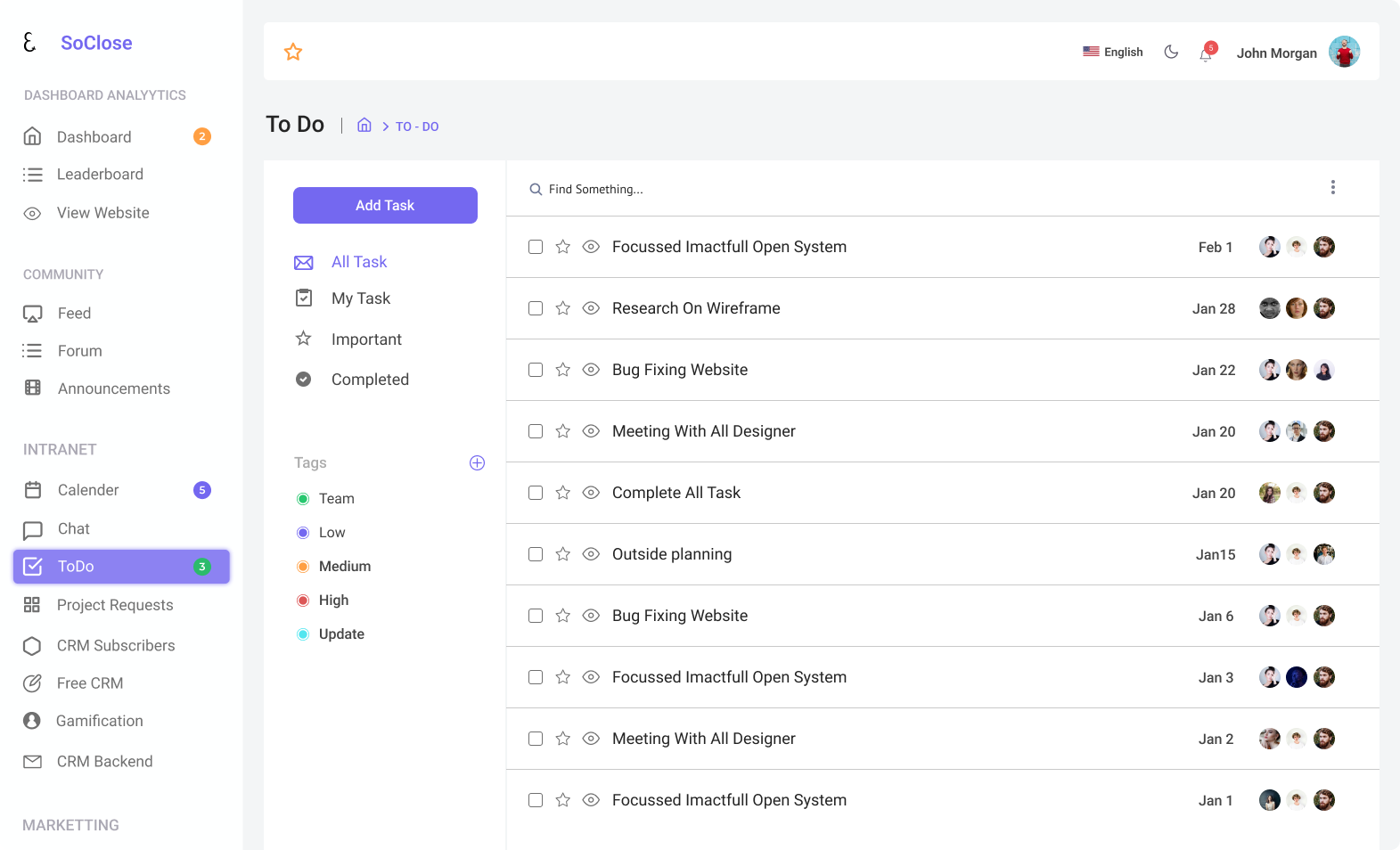The width and height of the screenshot is (1400, 850).
Task: Click first avatar on Research On Wireframe row
Action: click(x=1269, y=308)
